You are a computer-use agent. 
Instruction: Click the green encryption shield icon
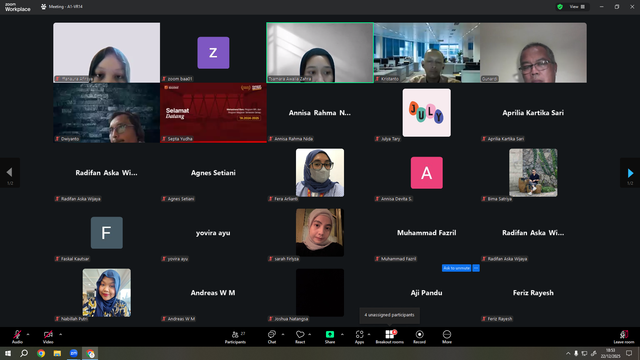[x=560, y=7]
